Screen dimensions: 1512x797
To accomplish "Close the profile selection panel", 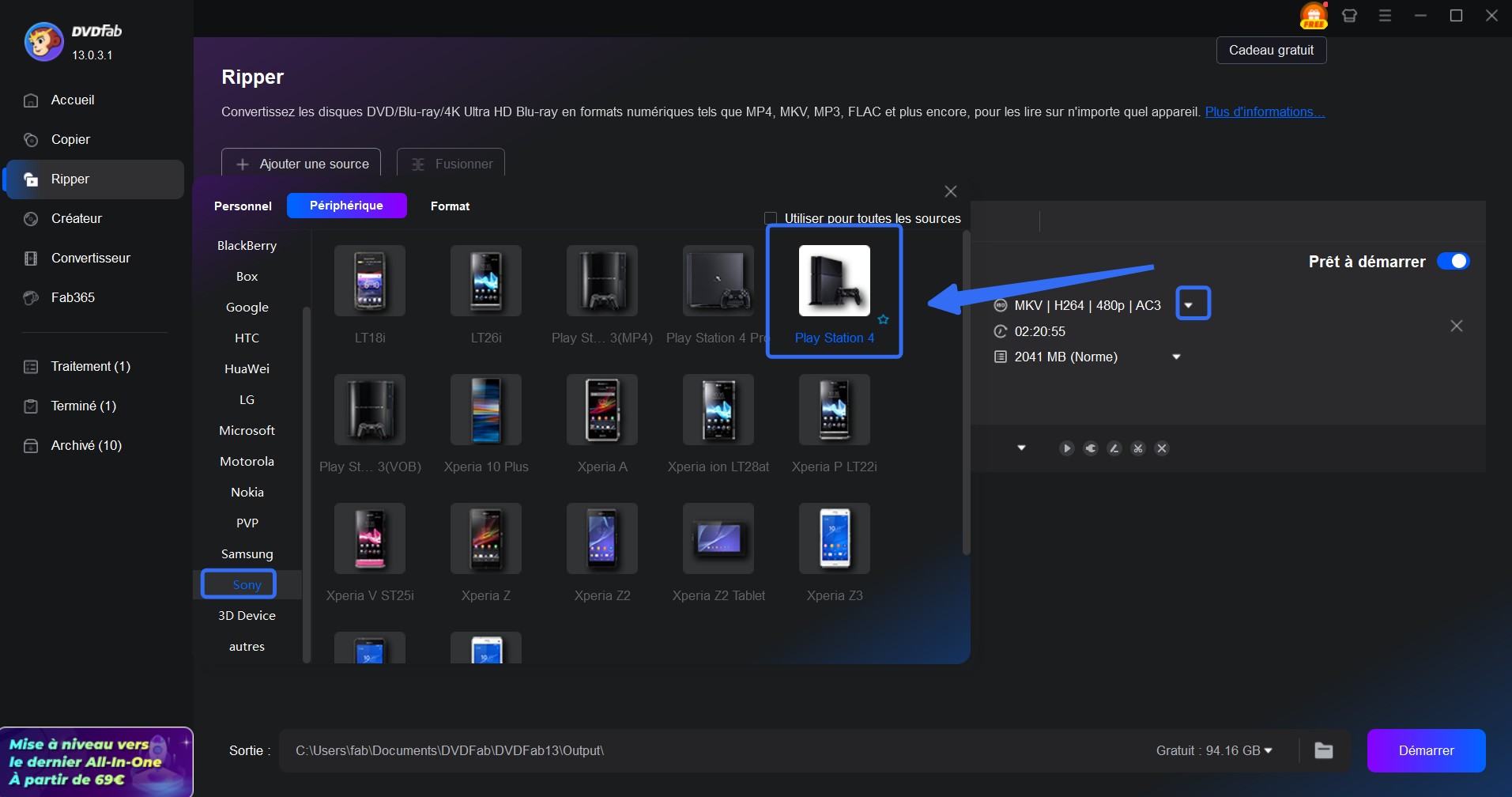I will tap(951, 191).
